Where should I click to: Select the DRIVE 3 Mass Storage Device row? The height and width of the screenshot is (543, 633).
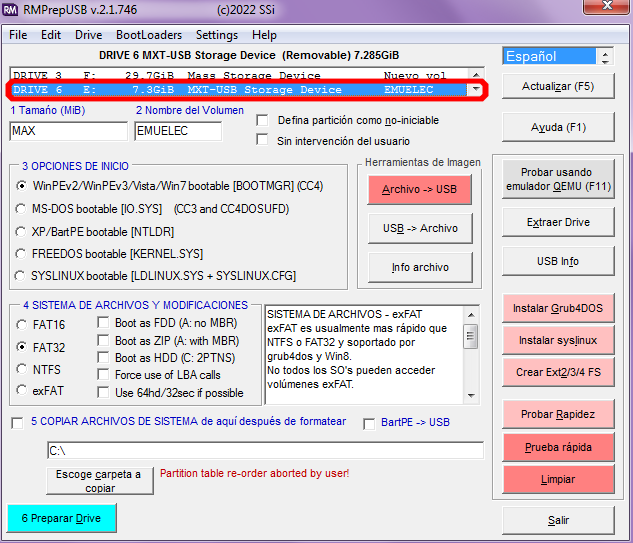[x=239, y=75]
